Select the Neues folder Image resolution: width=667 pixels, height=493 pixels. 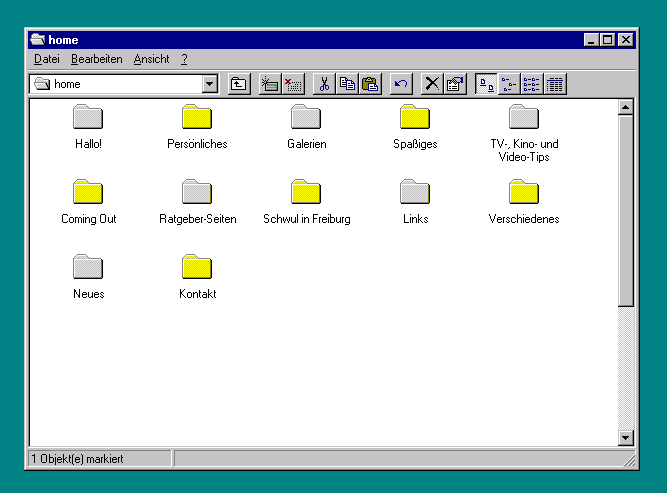click(88, 276)
